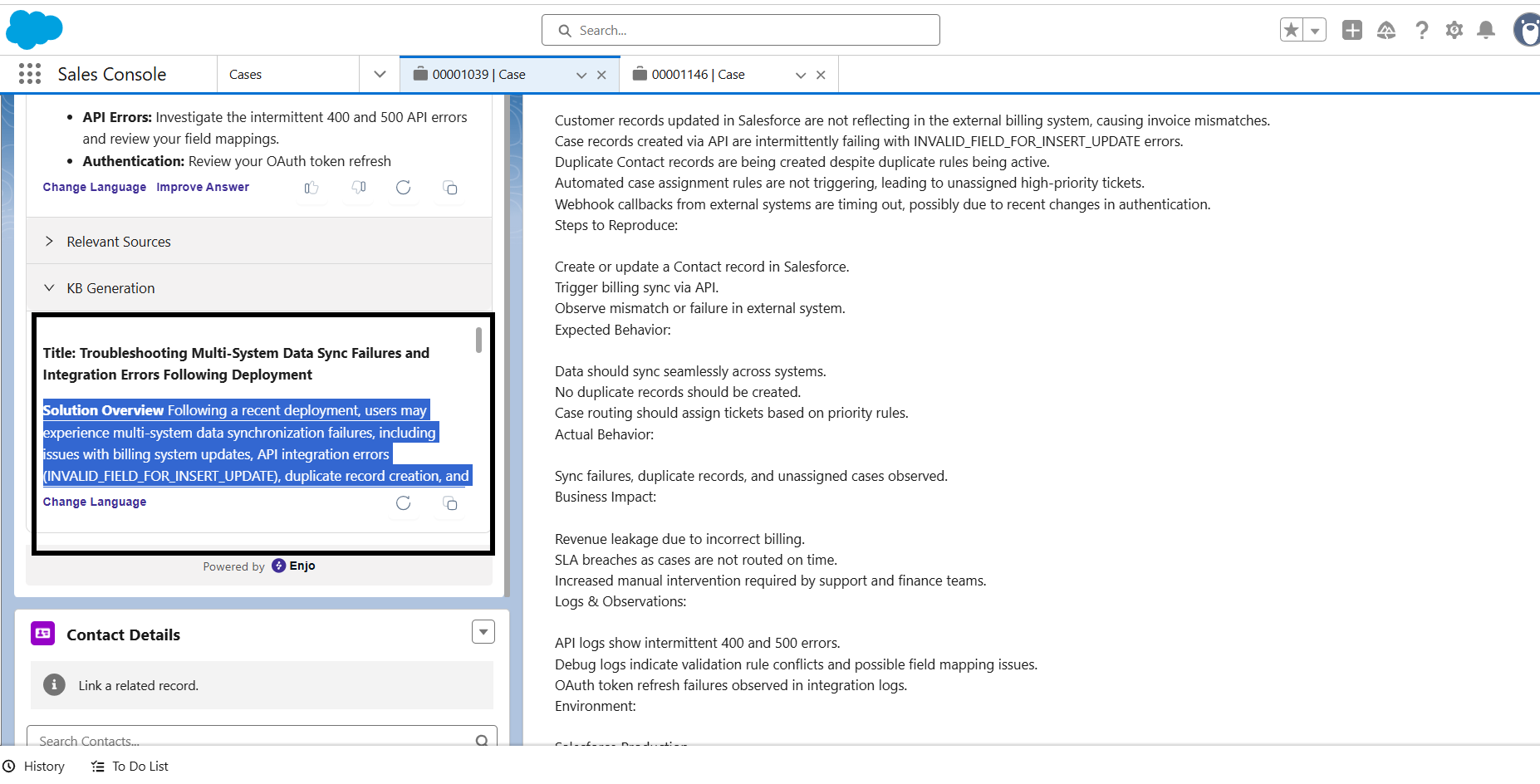
Task: Open the App Launcher grid icon
Action: point(30,74)
